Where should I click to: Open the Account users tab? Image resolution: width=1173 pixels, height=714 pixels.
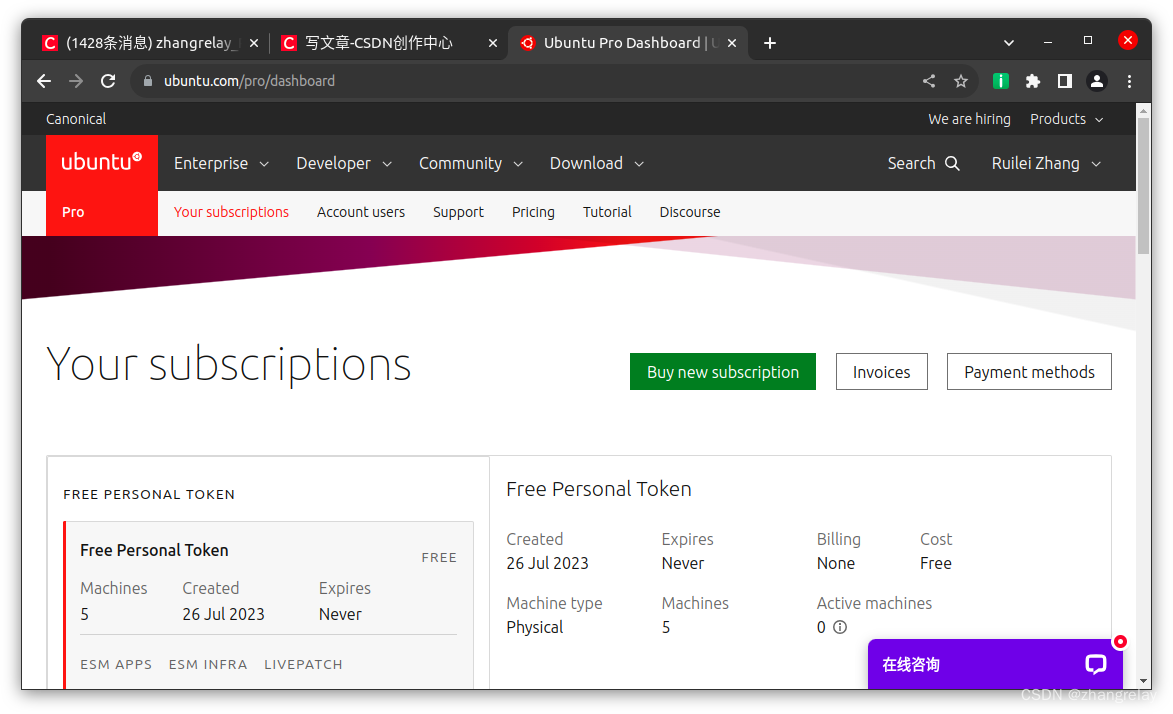click(361, 212)
